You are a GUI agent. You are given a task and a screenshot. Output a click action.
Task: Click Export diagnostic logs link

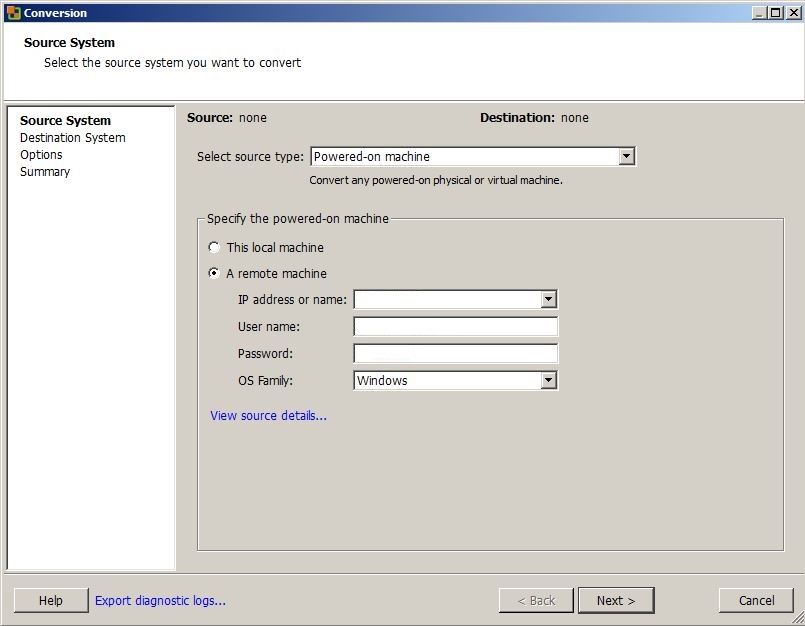pyautogui.click(x=160, y=601)
